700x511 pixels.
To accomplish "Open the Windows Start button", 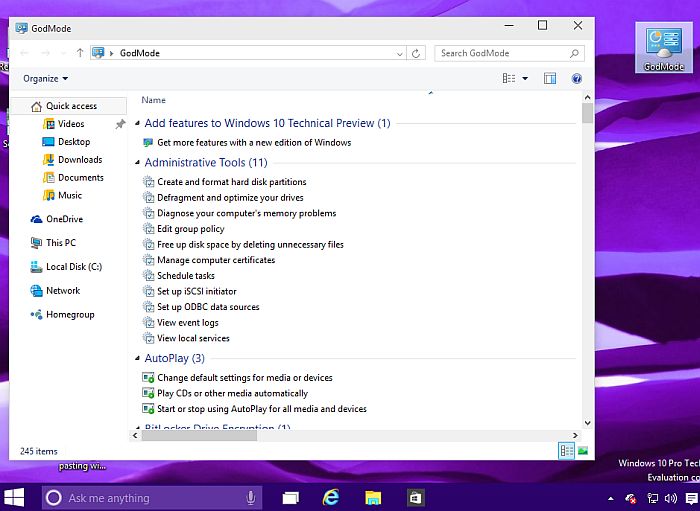I will (x=14, y=498).
